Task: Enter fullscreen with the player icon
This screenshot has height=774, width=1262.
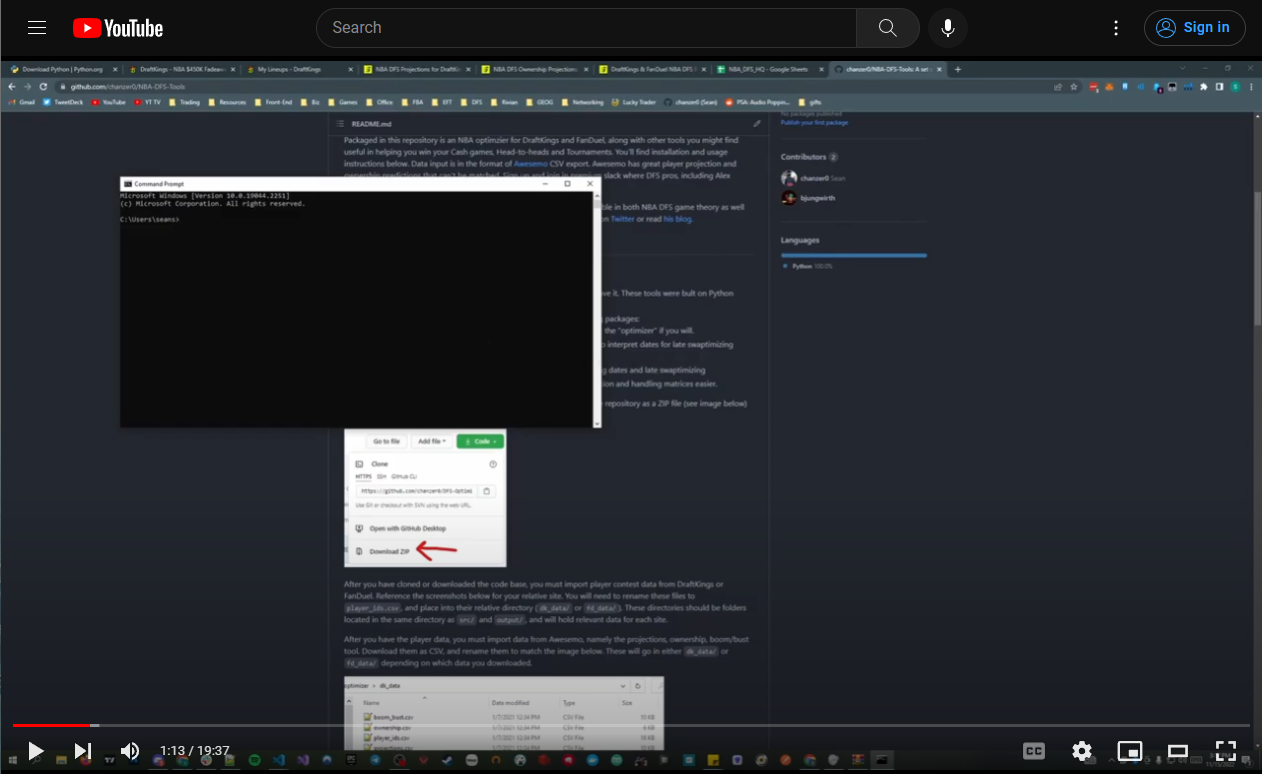Action: 1226,751
